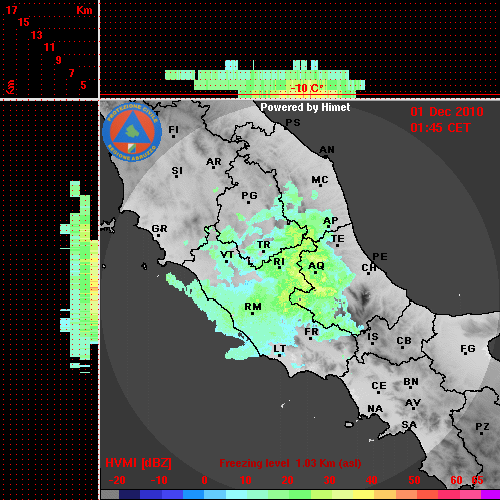Image resolution: width=500 pixels, height=500 pixels.
Task: Click the 17 km altitude scale label
Action: pos(11,10)
